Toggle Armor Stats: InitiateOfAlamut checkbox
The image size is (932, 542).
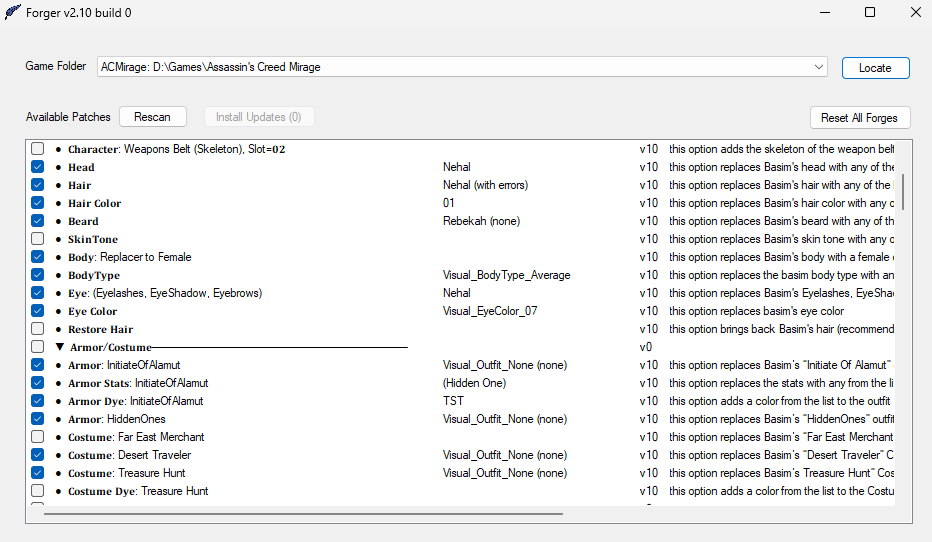37,383
